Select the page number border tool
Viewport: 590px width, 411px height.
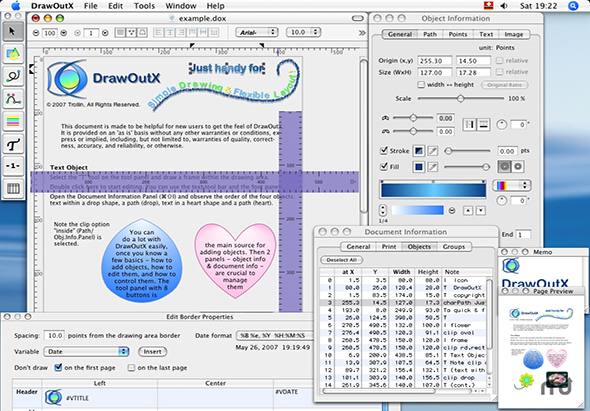pyautogui.click(x=13, y=166)
